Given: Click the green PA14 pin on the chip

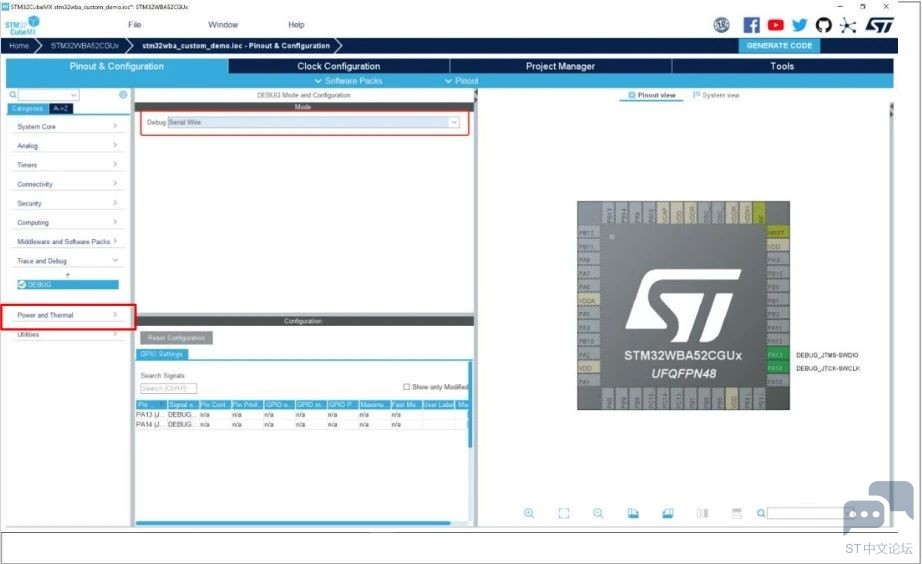Looking at the screenshot, I should click(778, 368).
